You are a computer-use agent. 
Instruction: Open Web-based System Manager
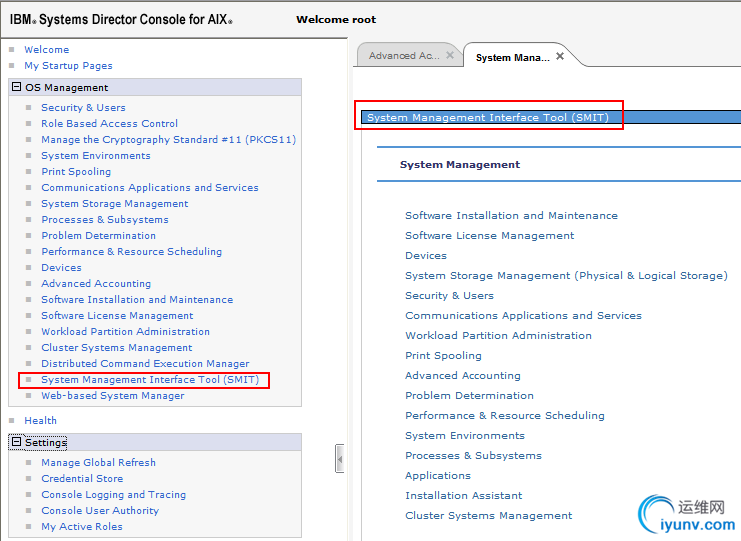[113, 396]
